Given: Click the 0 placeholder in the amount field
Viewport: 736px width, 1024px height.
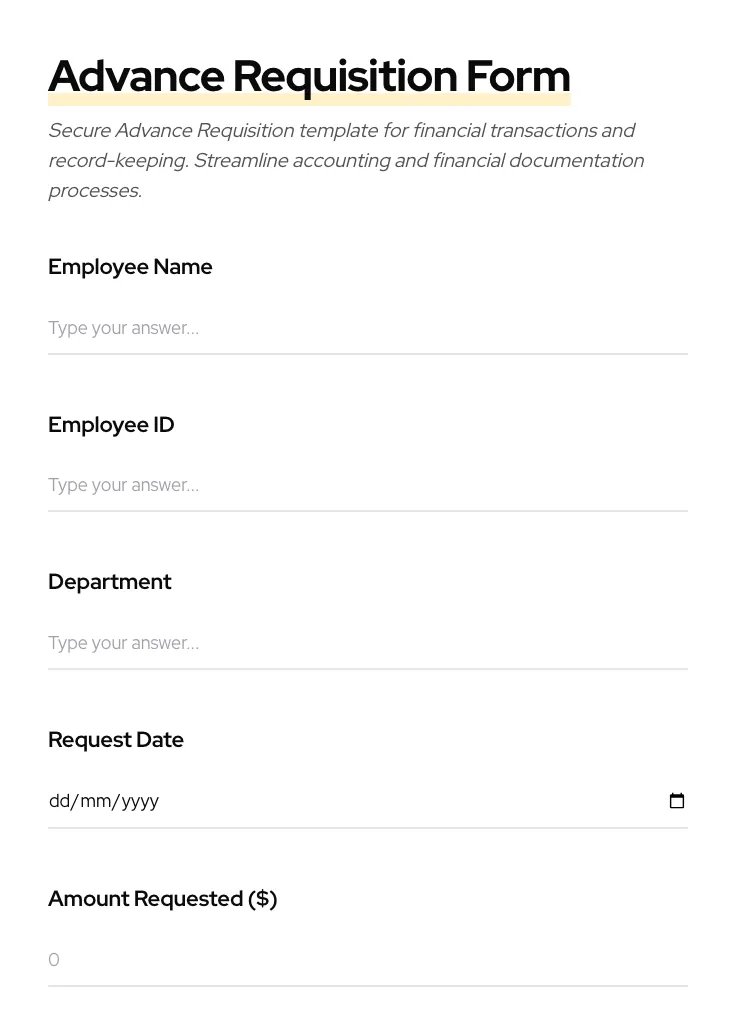Looking at the screenshot, I should [x=54, y=959].
